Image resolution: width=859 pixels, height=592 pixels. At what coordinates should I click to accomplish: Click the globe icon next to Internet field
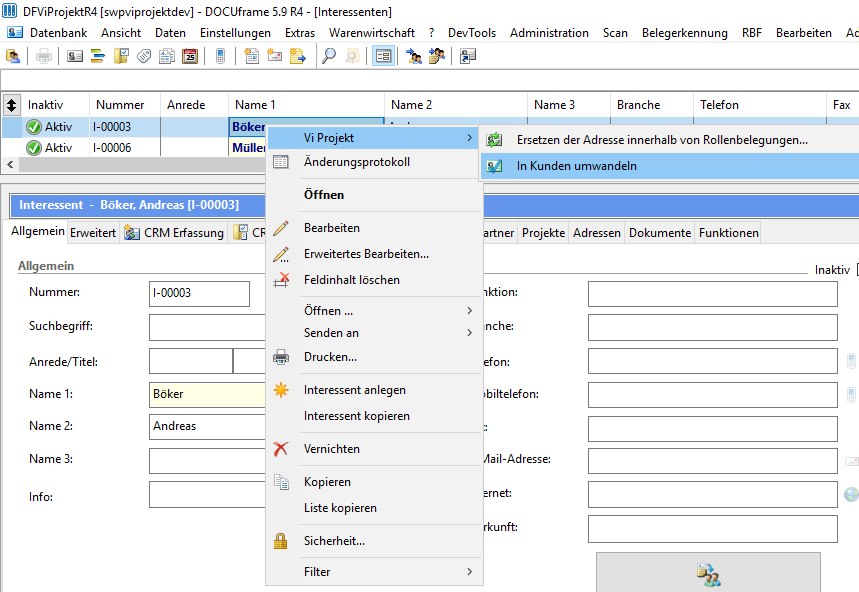coord(851,495)
